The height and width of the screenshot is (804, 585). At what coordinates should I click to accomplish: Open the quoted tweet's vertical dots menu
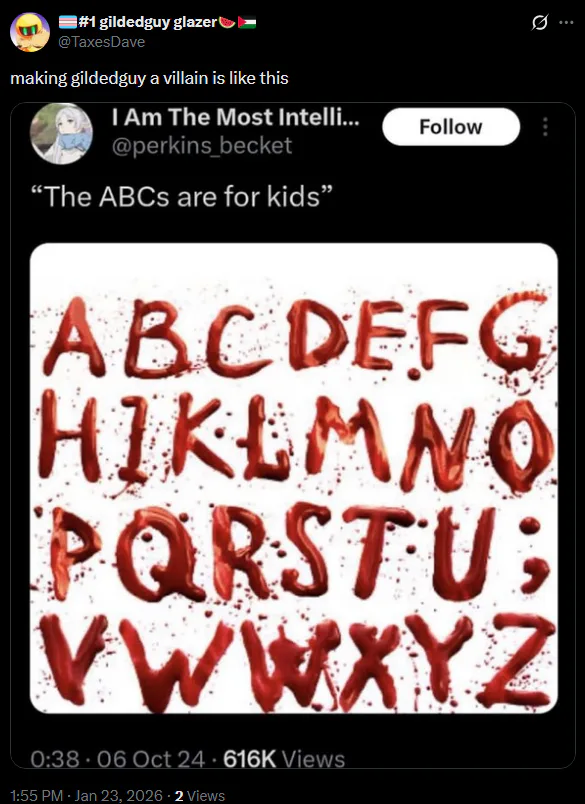click(545, 127)
